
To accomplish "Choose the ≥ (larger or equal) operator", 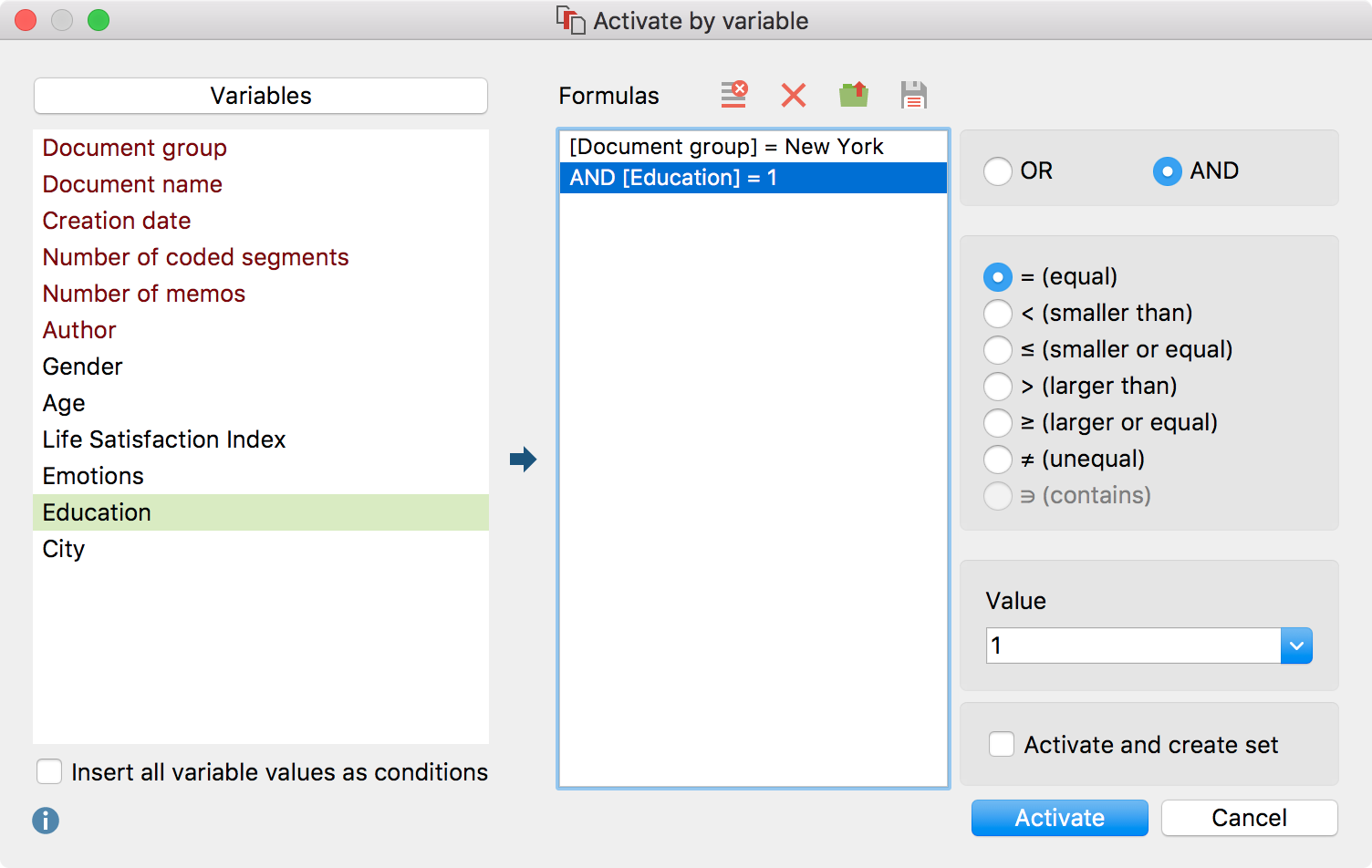I will click(x=998, y=422).
